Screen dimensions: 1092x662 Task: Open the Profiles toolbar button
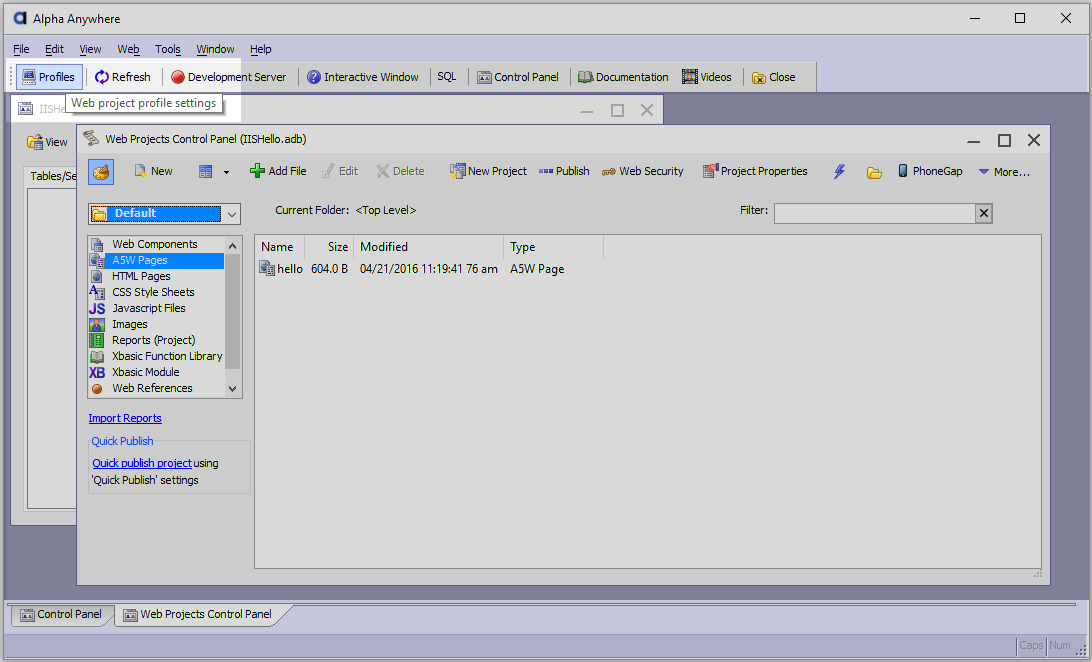coord(49,77)
